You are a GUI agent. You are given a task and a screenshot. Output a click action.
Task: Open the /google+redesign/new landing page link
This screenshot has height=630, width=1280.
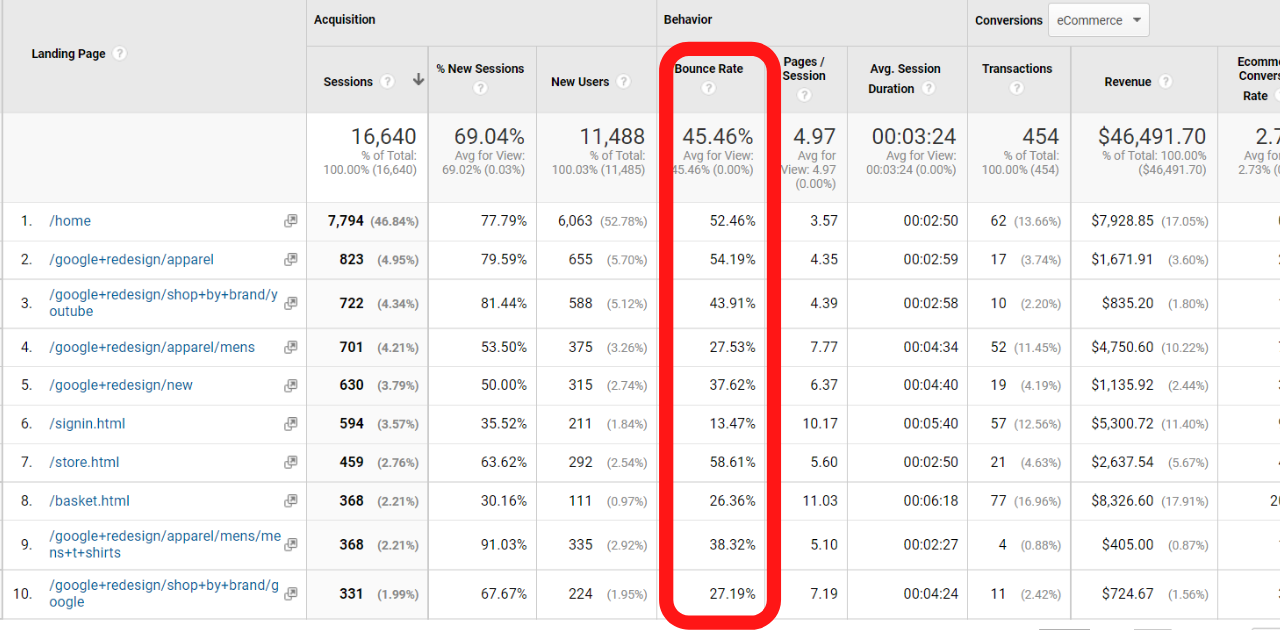coord(121,385)
